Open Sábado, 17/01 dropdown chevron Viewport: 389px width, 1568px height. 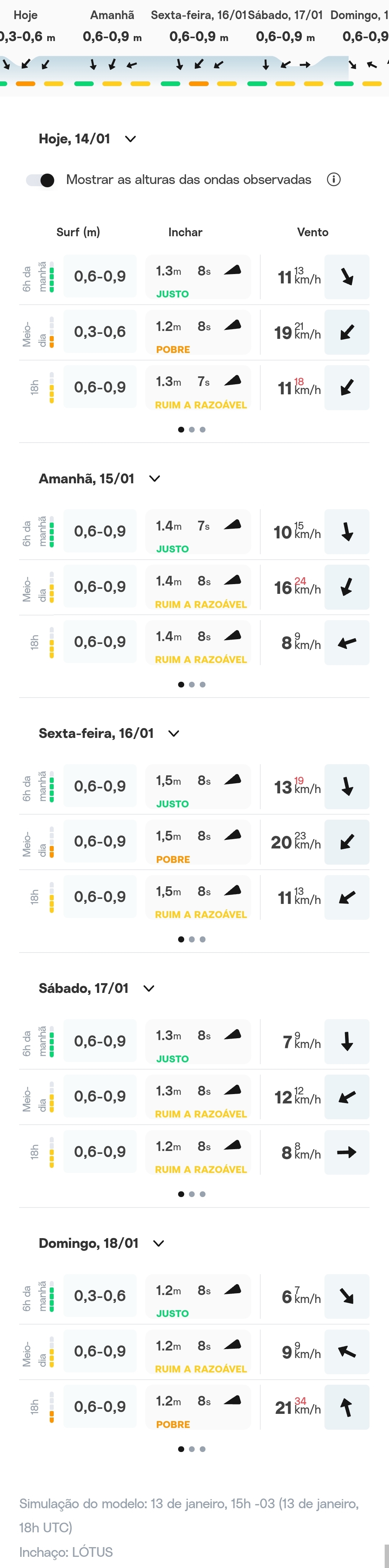[149, 988]
